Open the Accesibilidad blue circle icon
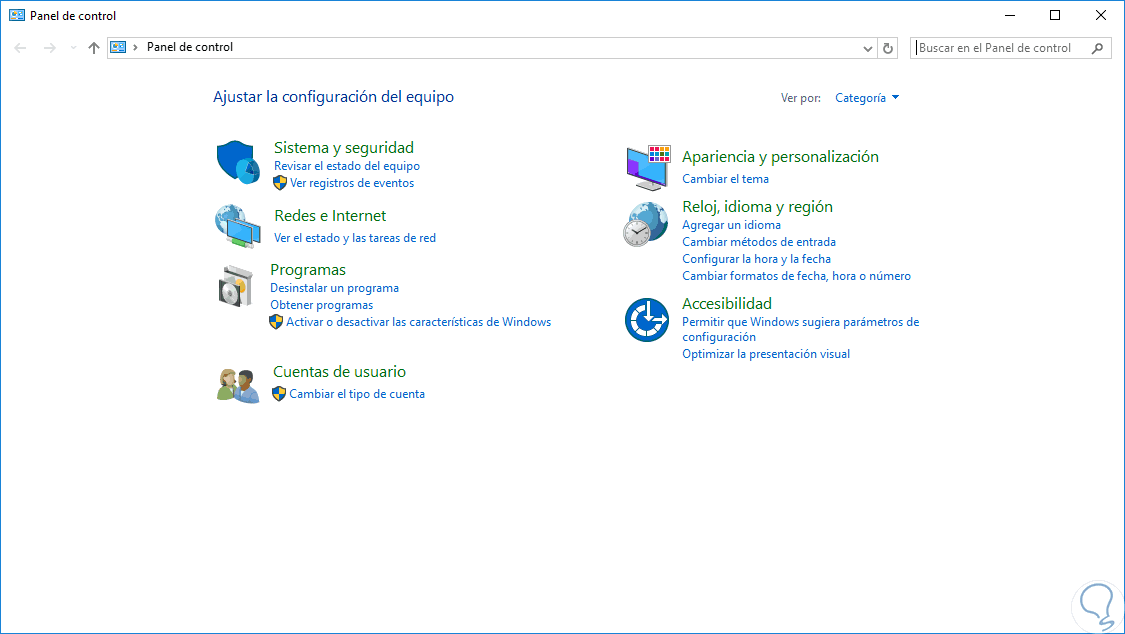 pyautogui.click(x=646, y=320)
